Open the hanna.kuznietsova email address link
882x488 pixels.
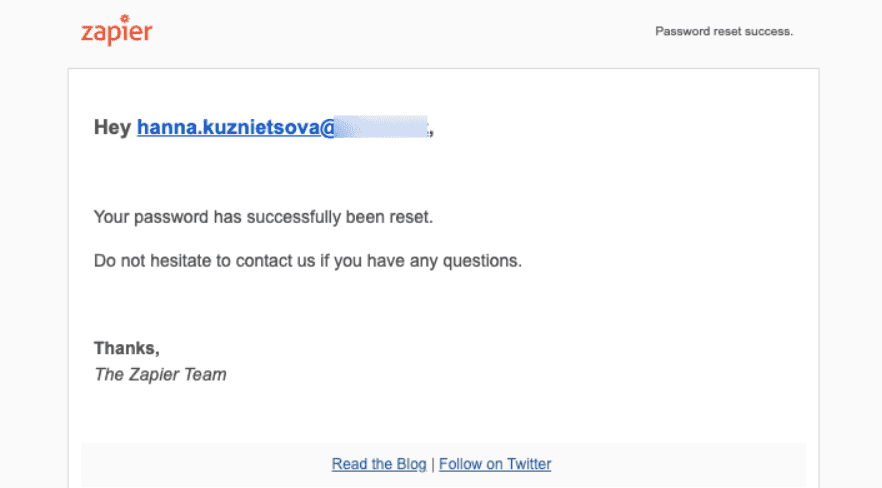[x=234, y=128]
